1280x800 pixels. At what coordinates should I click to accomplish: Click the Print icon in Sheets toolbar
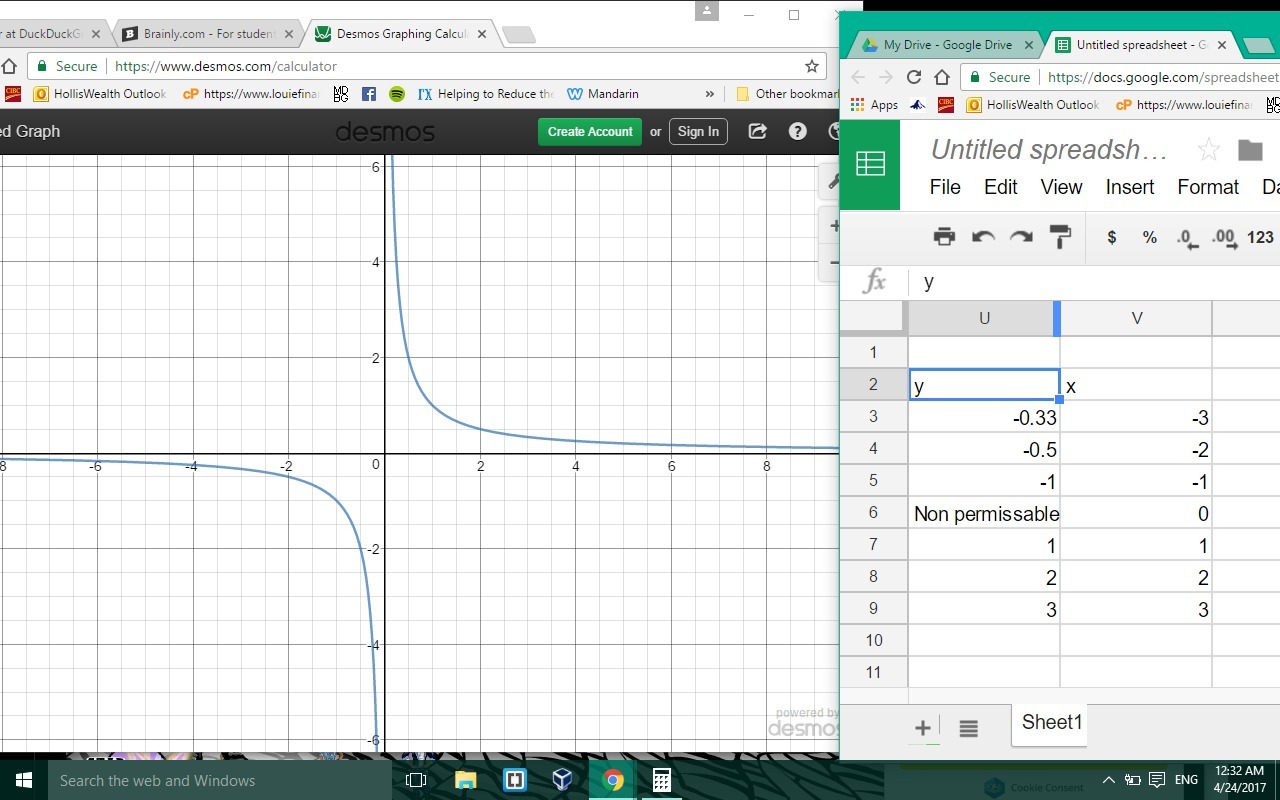(x=944, y=237)
